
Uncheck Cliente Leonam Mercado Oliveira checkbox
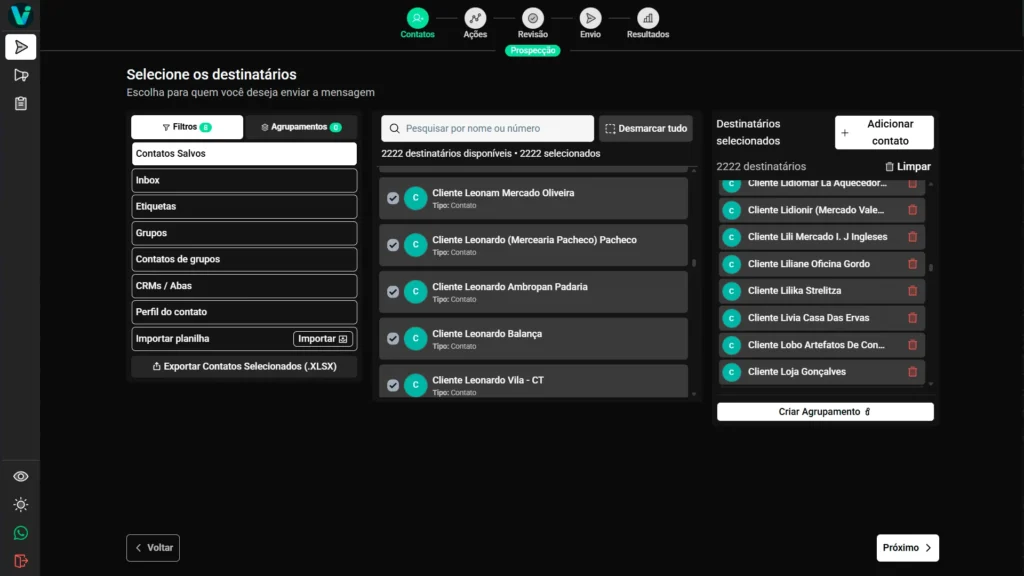tap(393, 198)
